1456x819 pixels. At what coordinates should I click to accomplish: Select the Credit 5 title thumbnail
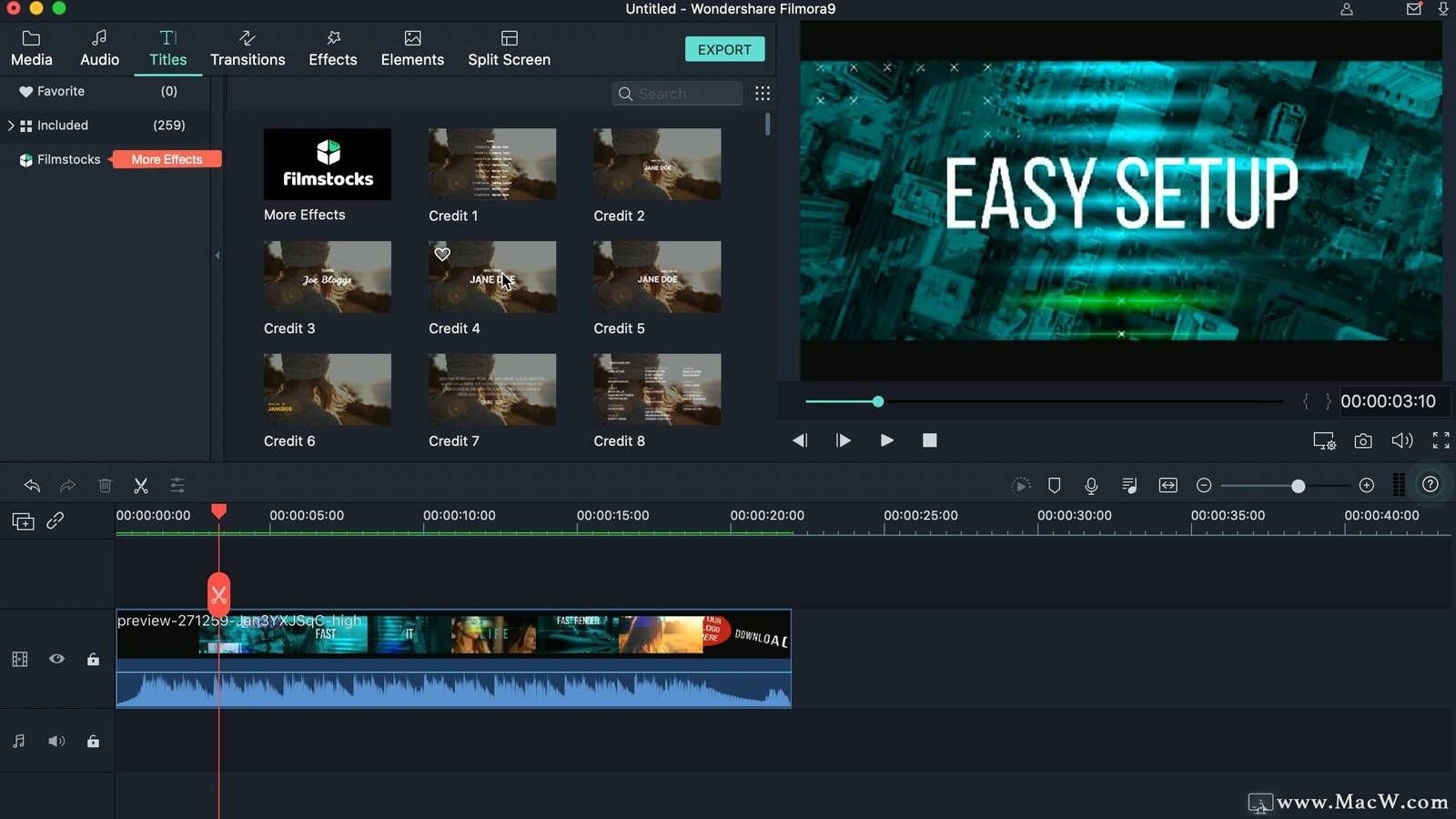(x=657, y=277)
